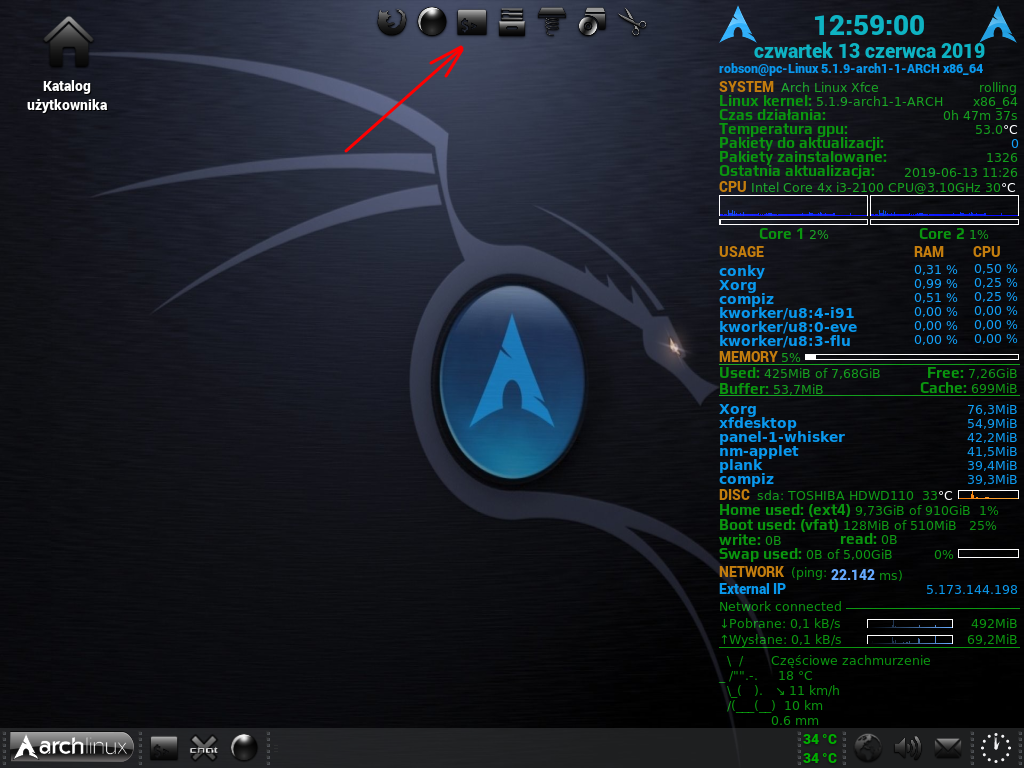The image size is (1024, 768).
Task: Click the black sphere in bottom panel
Action: (x=244, y=748)
